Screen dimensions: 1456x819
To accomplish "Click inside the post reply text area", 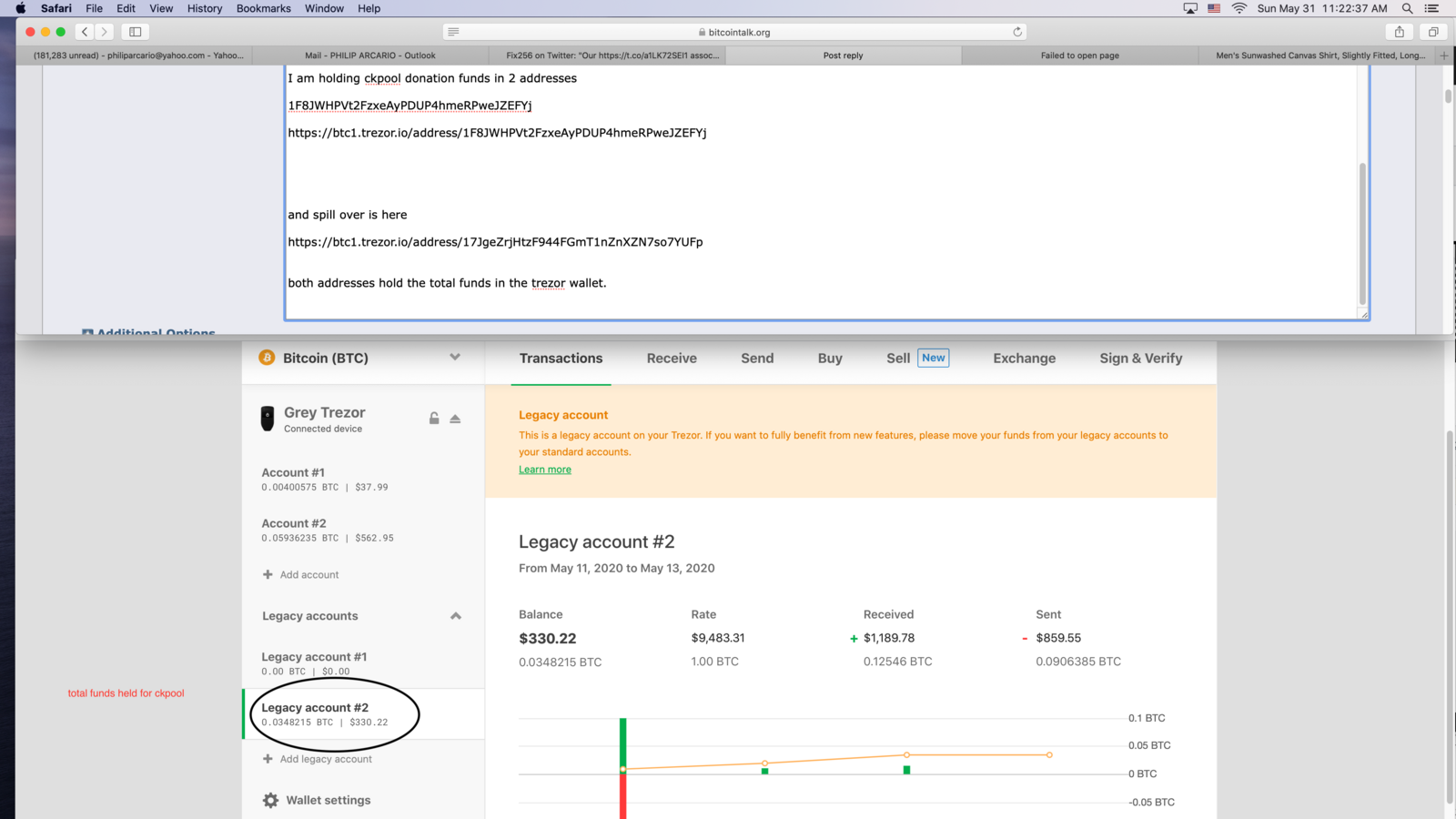I will tap(821, 191).
